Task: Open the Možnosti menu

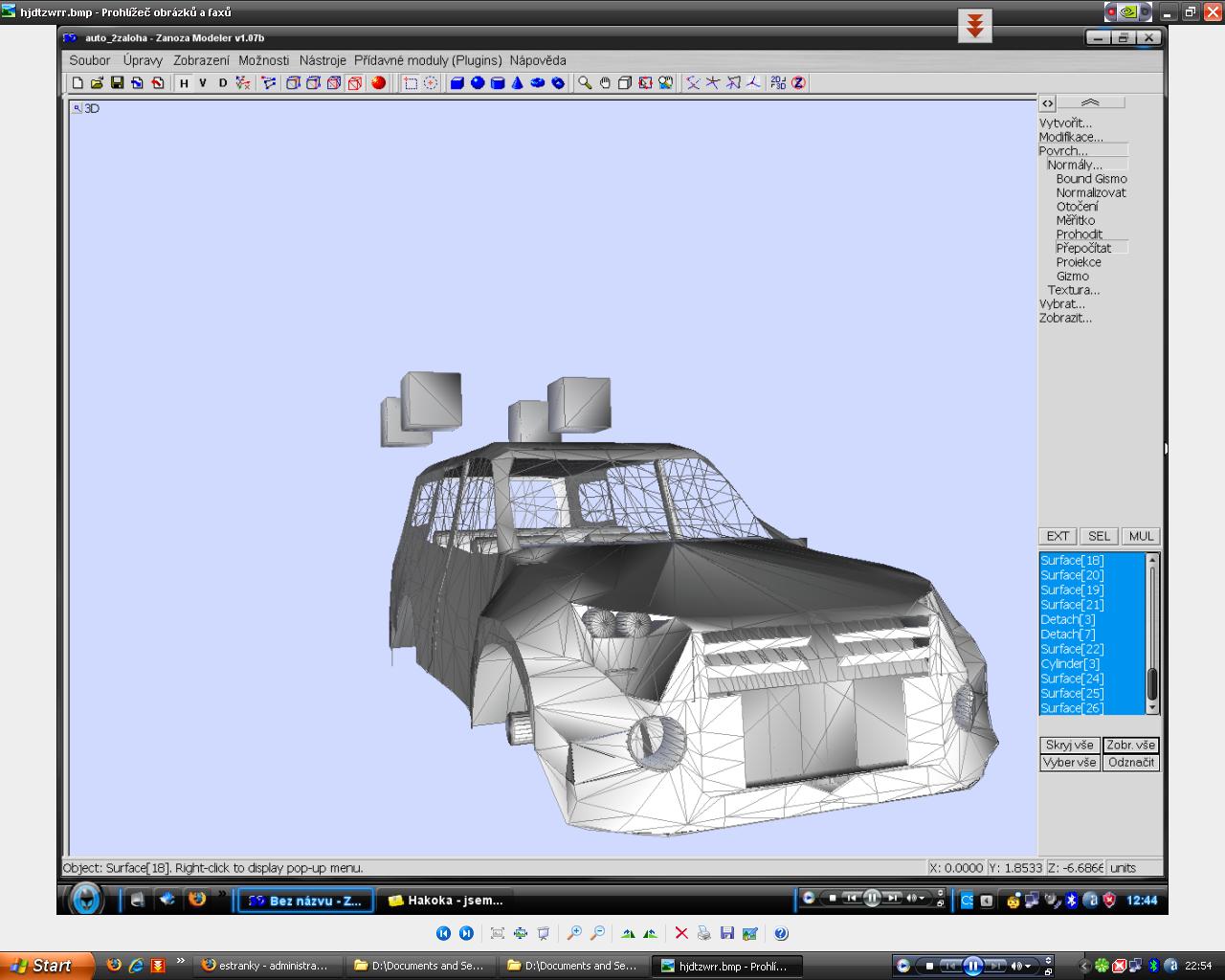Action: pos(264,60)
